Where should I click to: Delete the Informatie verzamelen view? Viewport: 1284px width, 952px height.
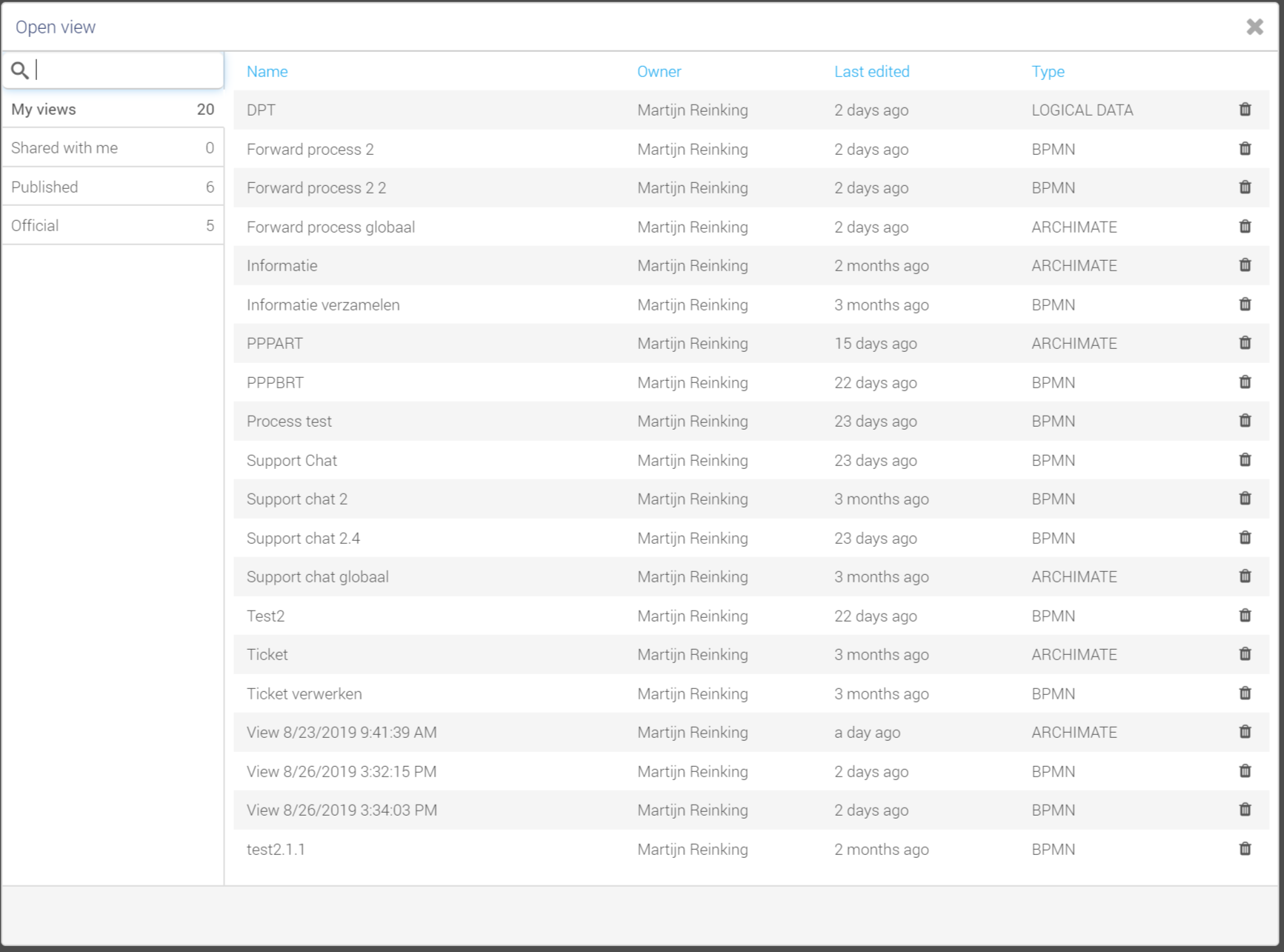coord(1245,304)
